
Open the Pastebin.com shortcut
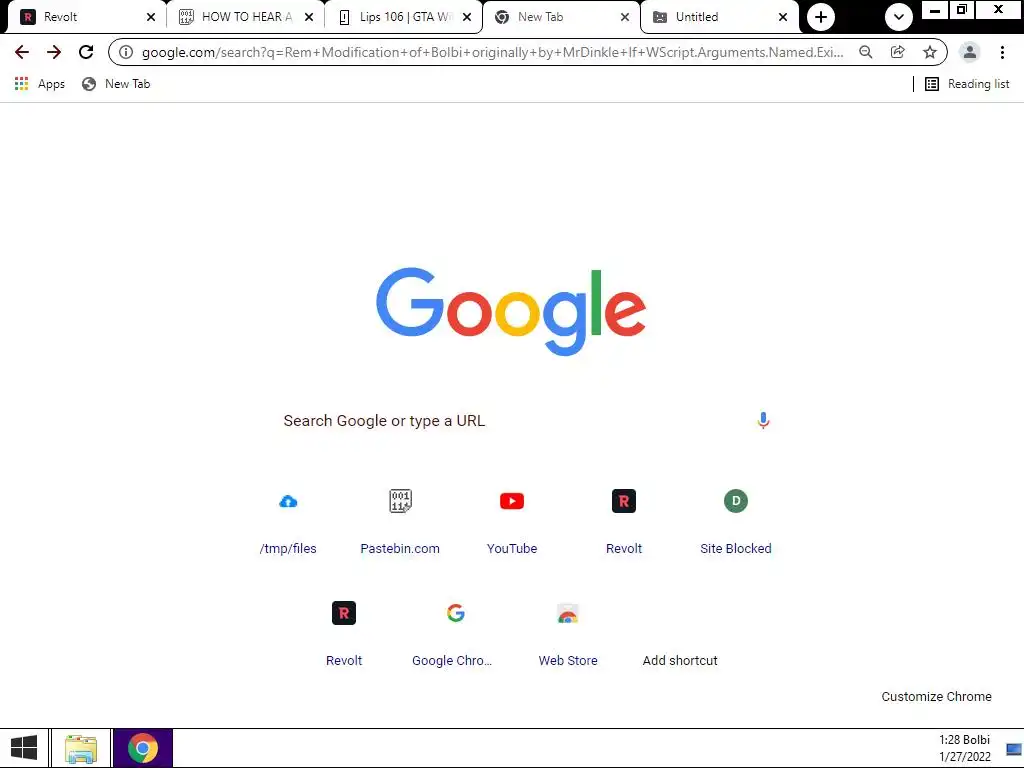click(400, 521)
